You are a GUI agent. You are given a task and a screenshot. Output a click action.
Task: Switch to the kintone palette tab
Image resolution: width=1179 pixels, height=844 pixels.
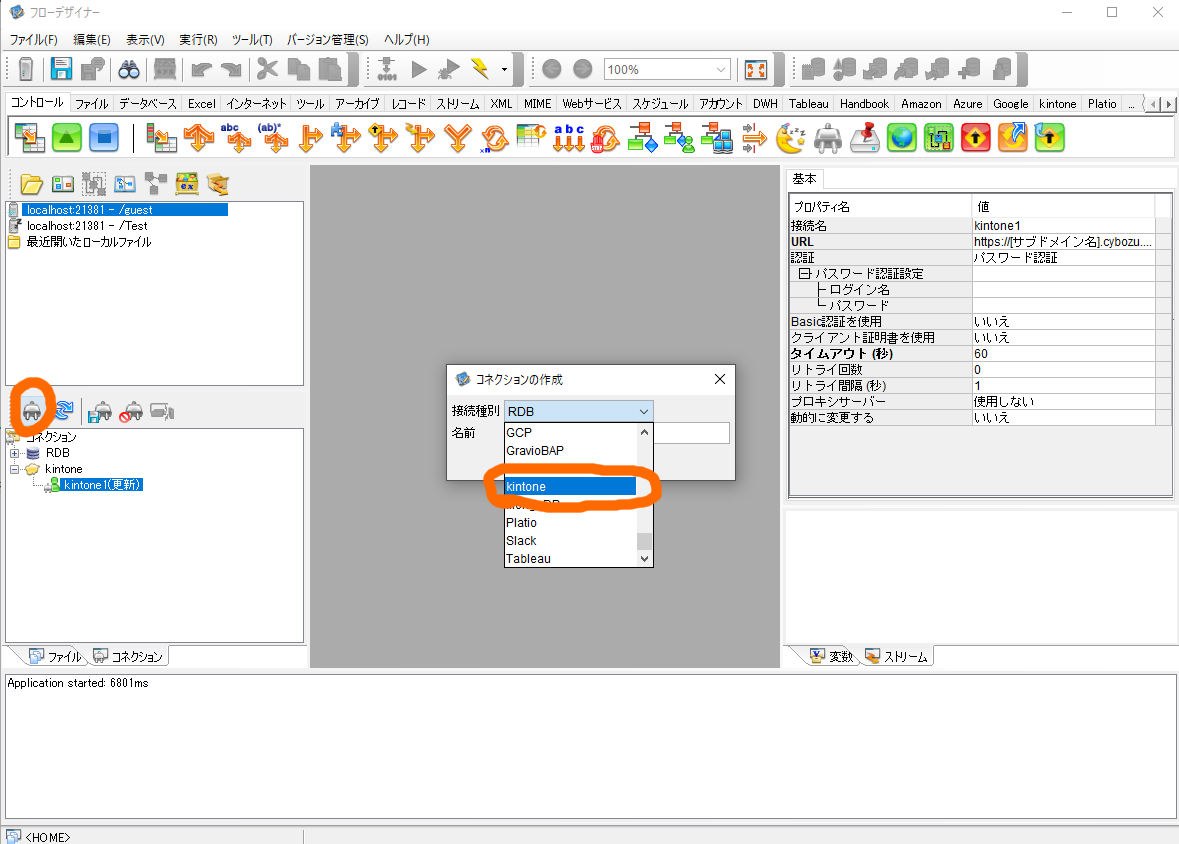(1057, 104)
